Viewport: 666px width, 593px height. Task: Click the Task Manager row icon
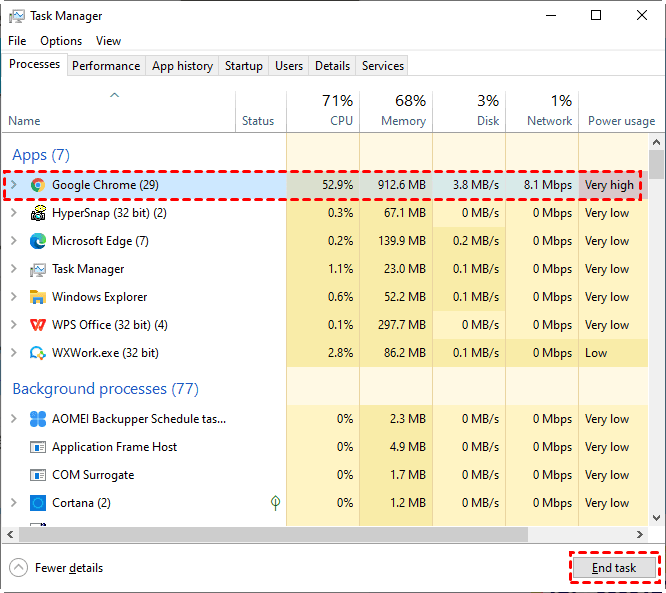pos(38,269)
